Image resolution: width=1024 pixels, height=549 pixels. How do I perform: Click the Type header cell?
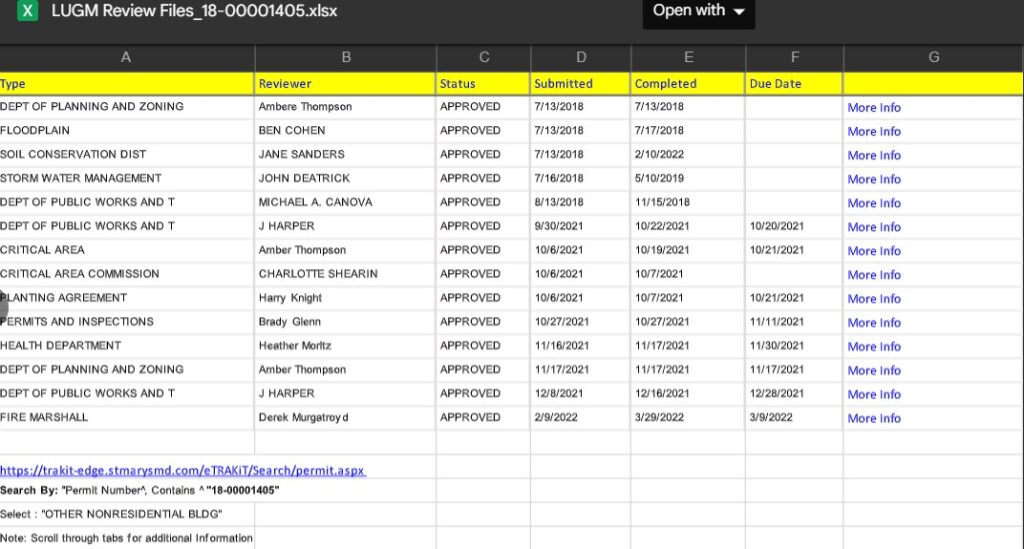pyautogui.click(x=126, y=84)
